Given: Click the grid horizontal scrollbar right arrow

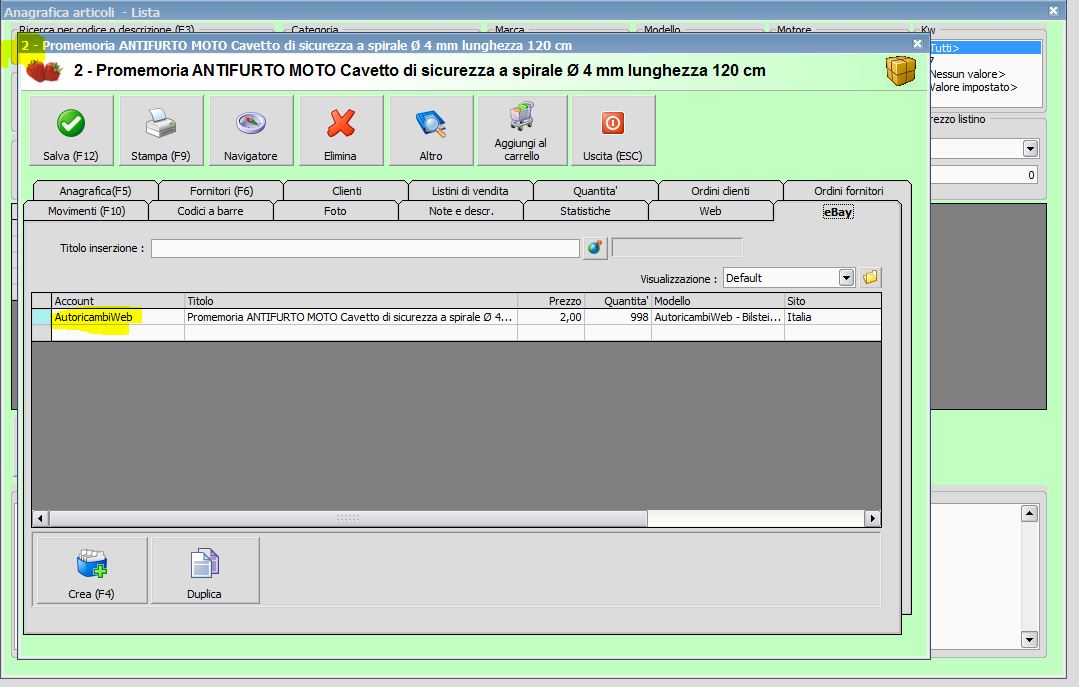Looking at the screenshot, I should (873, 518).
